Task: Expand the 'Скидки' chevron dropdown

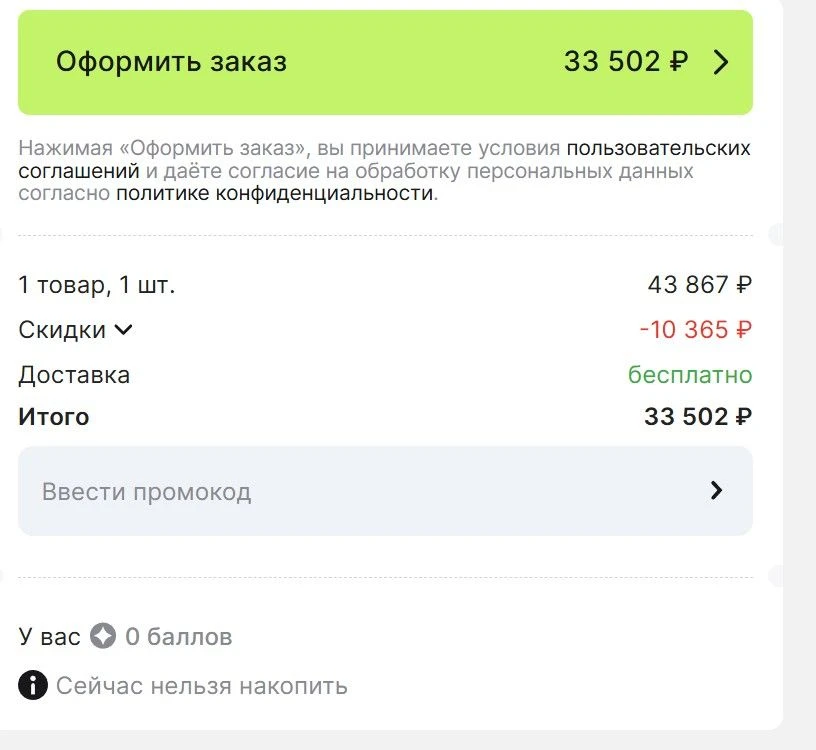Action: [123, 329]
